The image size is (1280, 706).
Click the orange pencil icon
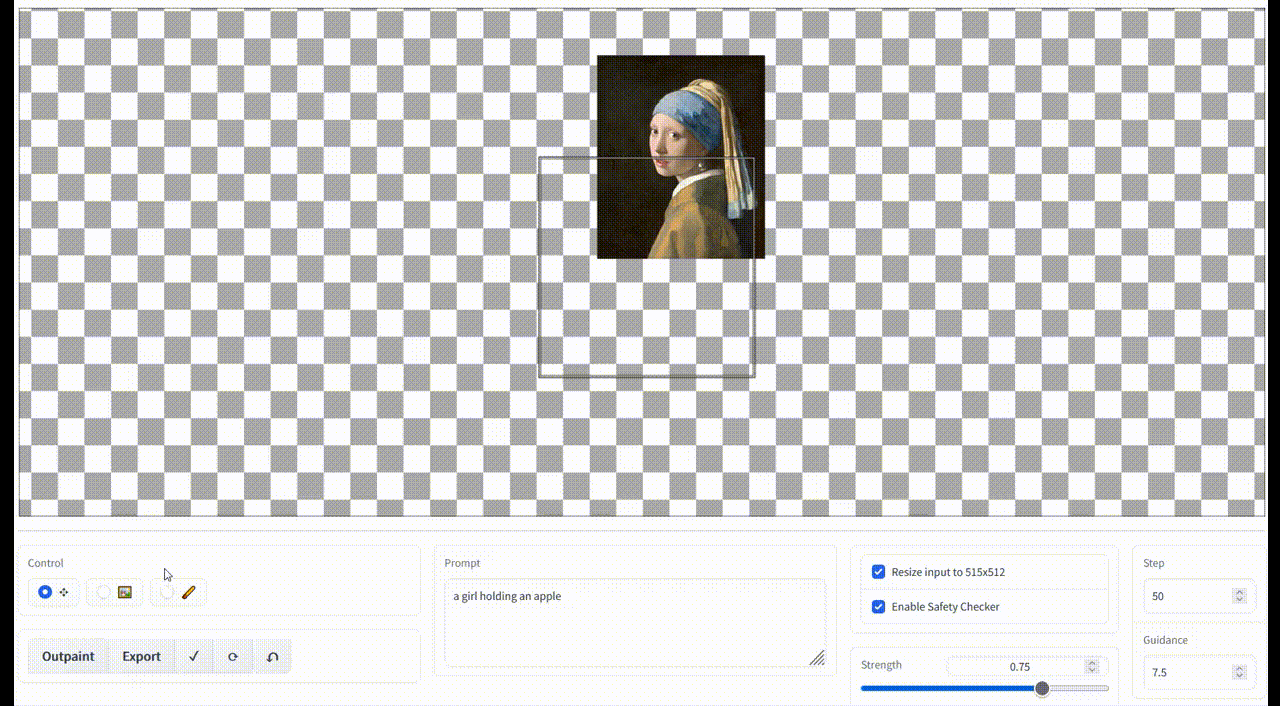188,592
